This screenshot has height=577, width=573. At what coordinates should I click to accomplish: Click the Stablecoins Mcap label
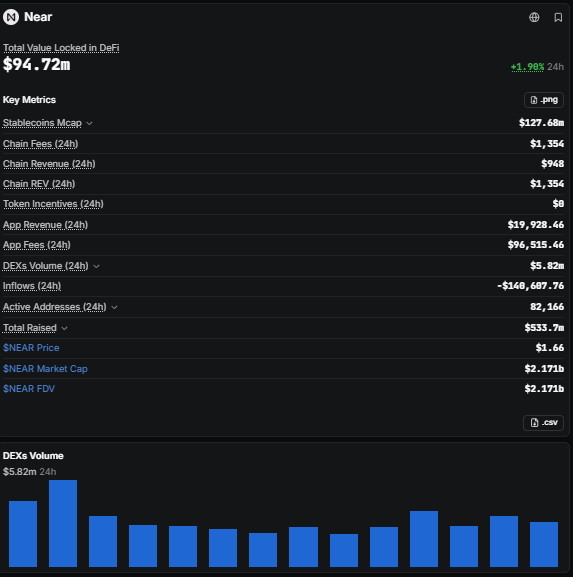click(x=42, y=123)
